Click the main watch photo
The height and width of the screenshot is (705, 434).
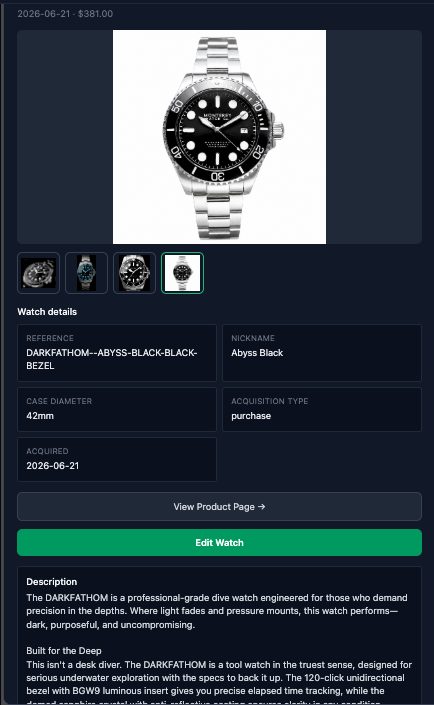click(219, 137)
